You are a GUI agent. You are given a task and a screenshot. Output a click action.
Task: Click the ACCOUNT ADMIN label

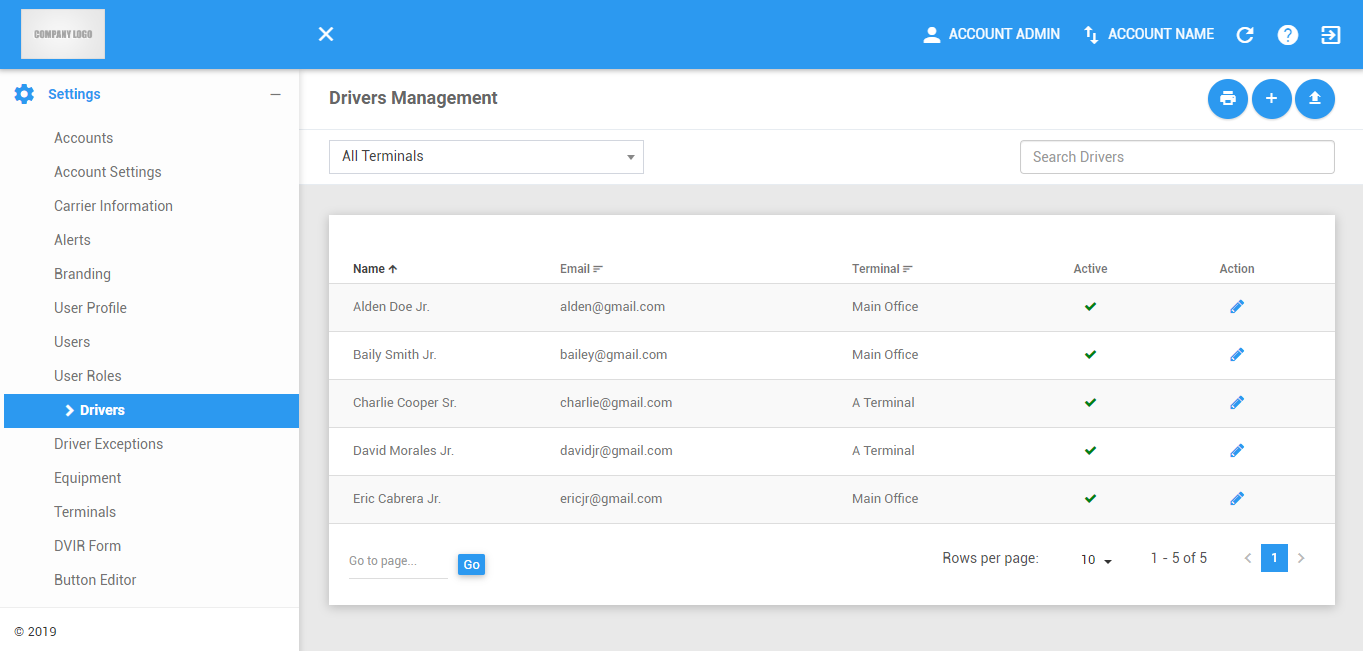[1004, 34]
